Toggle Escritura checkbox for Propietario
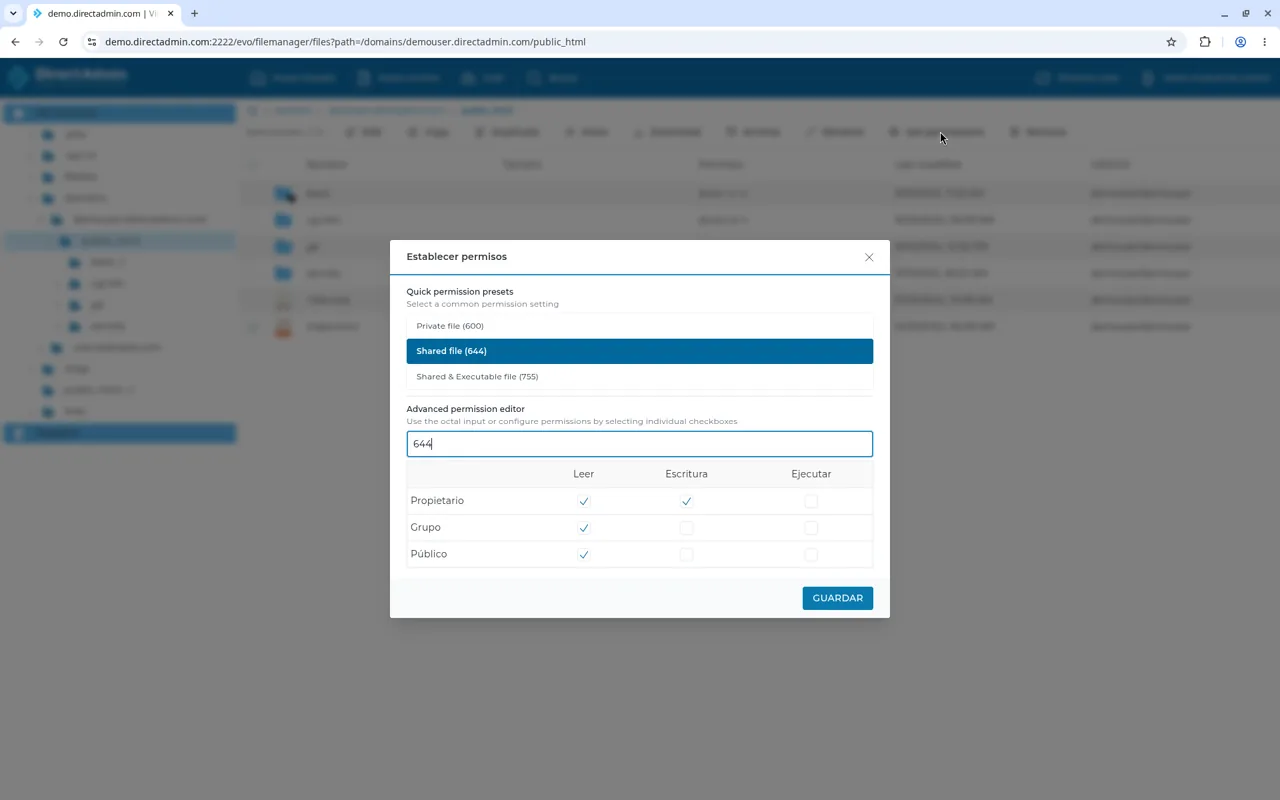Image resolution: width=1280 pixels, height=800 pixels. pyautogui.click(x=686, y=501)
